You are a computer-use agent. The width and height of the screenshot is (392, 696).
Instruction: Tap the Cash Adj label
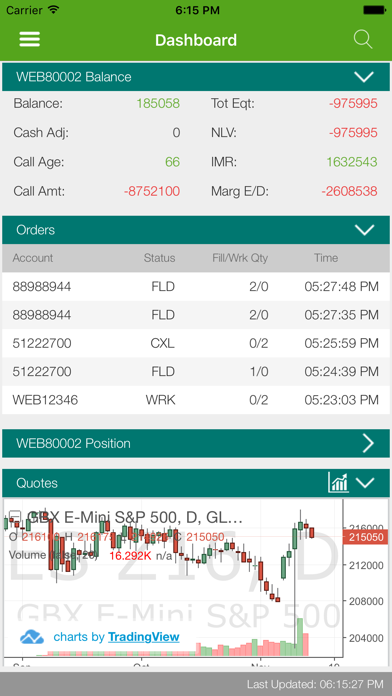point(41,133)
